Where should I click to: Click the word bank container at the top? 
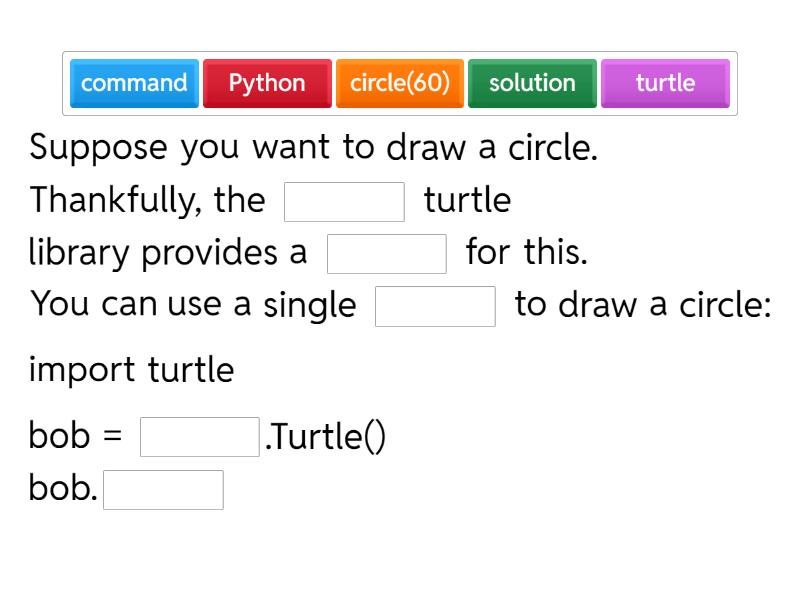click(400, 84)
